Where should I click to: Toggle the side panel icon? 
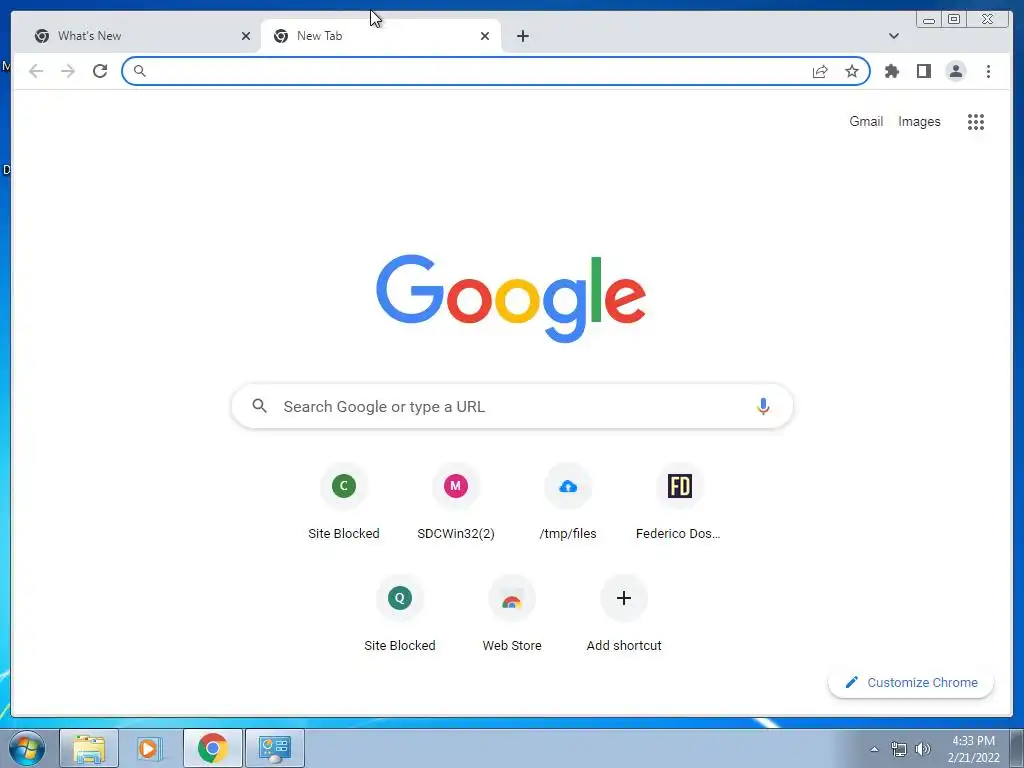tap(923, 71)
